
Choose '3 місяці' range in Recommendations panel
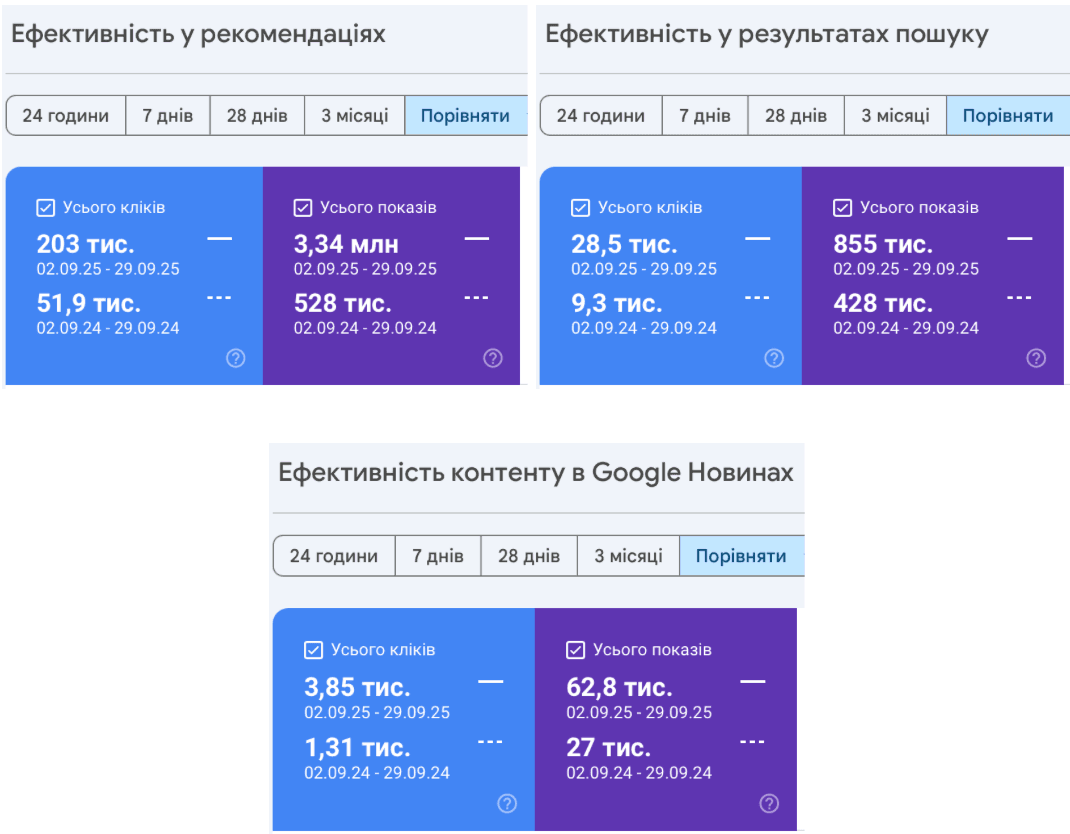pyautogui.click(x=355, y=116)
